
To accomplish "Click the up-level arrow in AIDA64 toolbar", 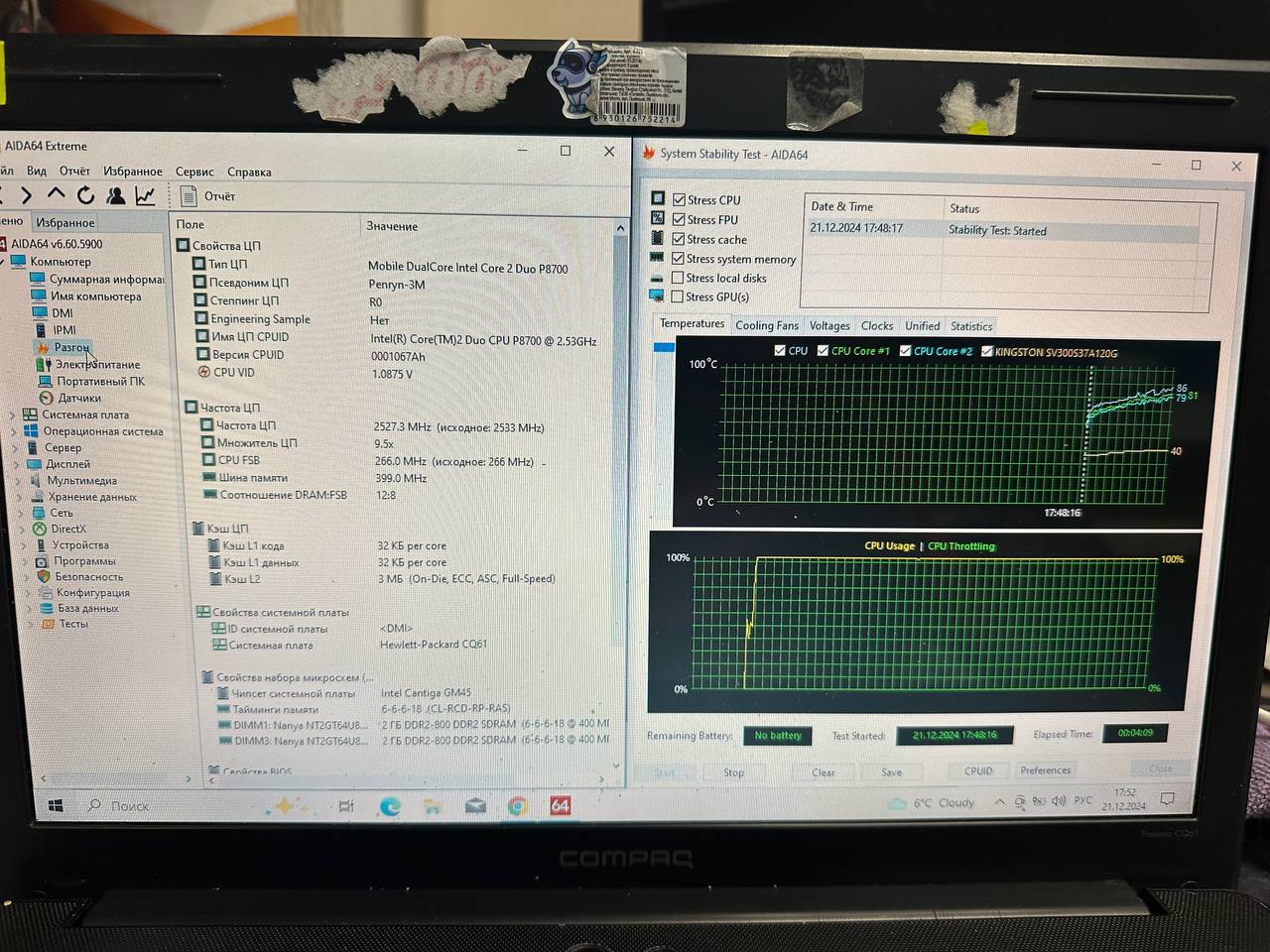I will point(56,195).
